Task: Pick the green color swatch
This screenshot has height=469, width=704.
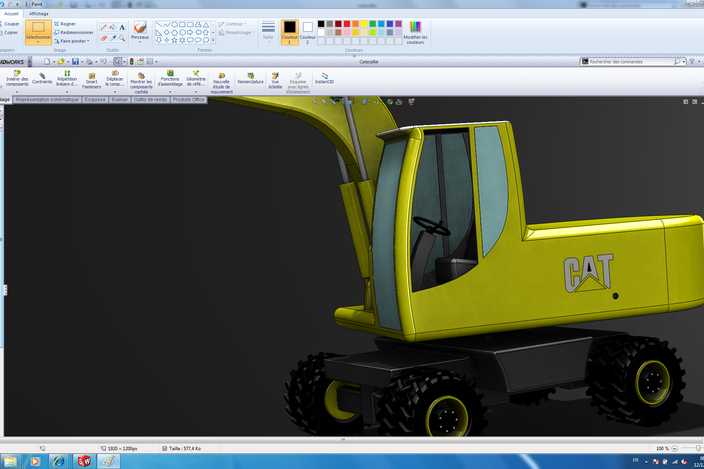Action: (373, 24)
